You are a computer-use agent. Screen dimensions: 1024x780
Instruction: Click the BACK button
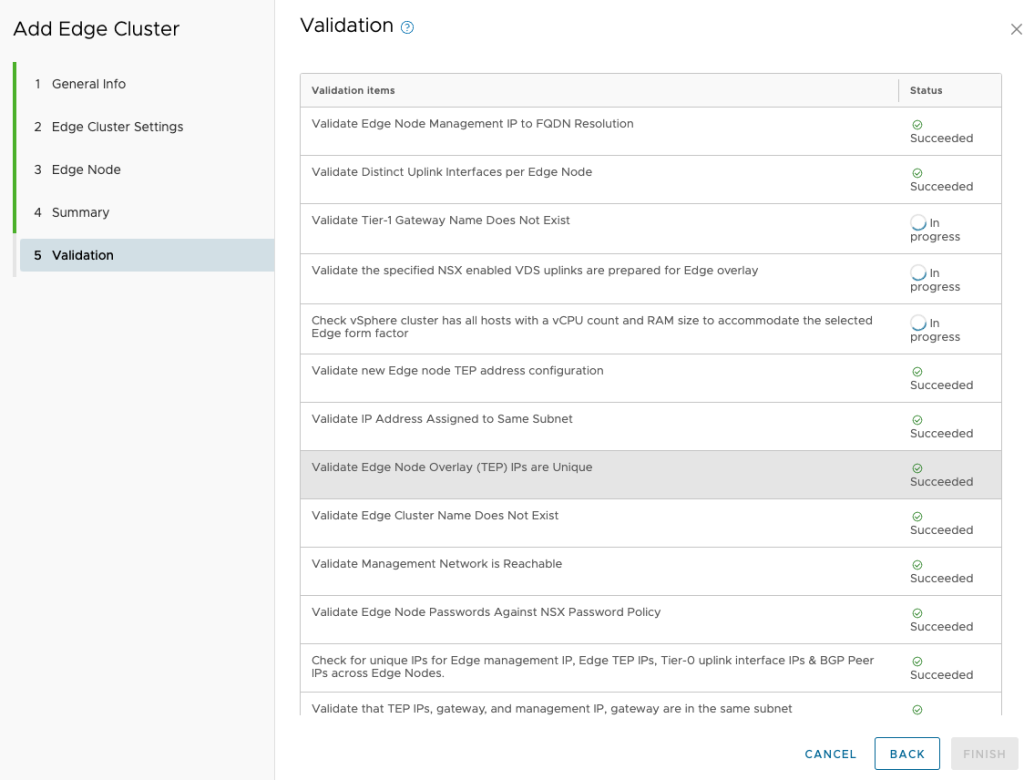pos(907,754)
